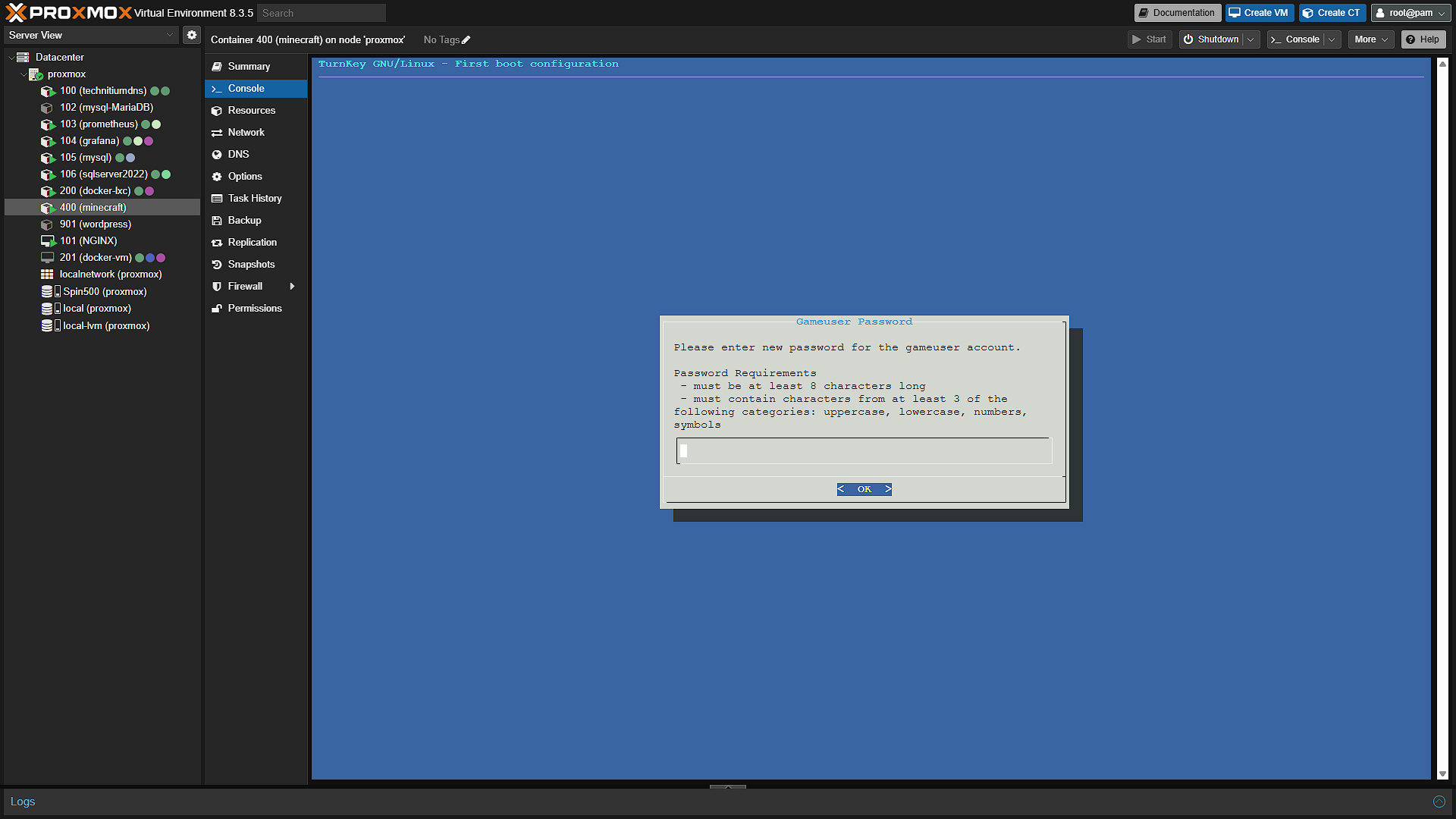Collapse the Datacenter tree node
Image resolution: width=1456 pixels, height=819 pixels.
click(11, 58)
